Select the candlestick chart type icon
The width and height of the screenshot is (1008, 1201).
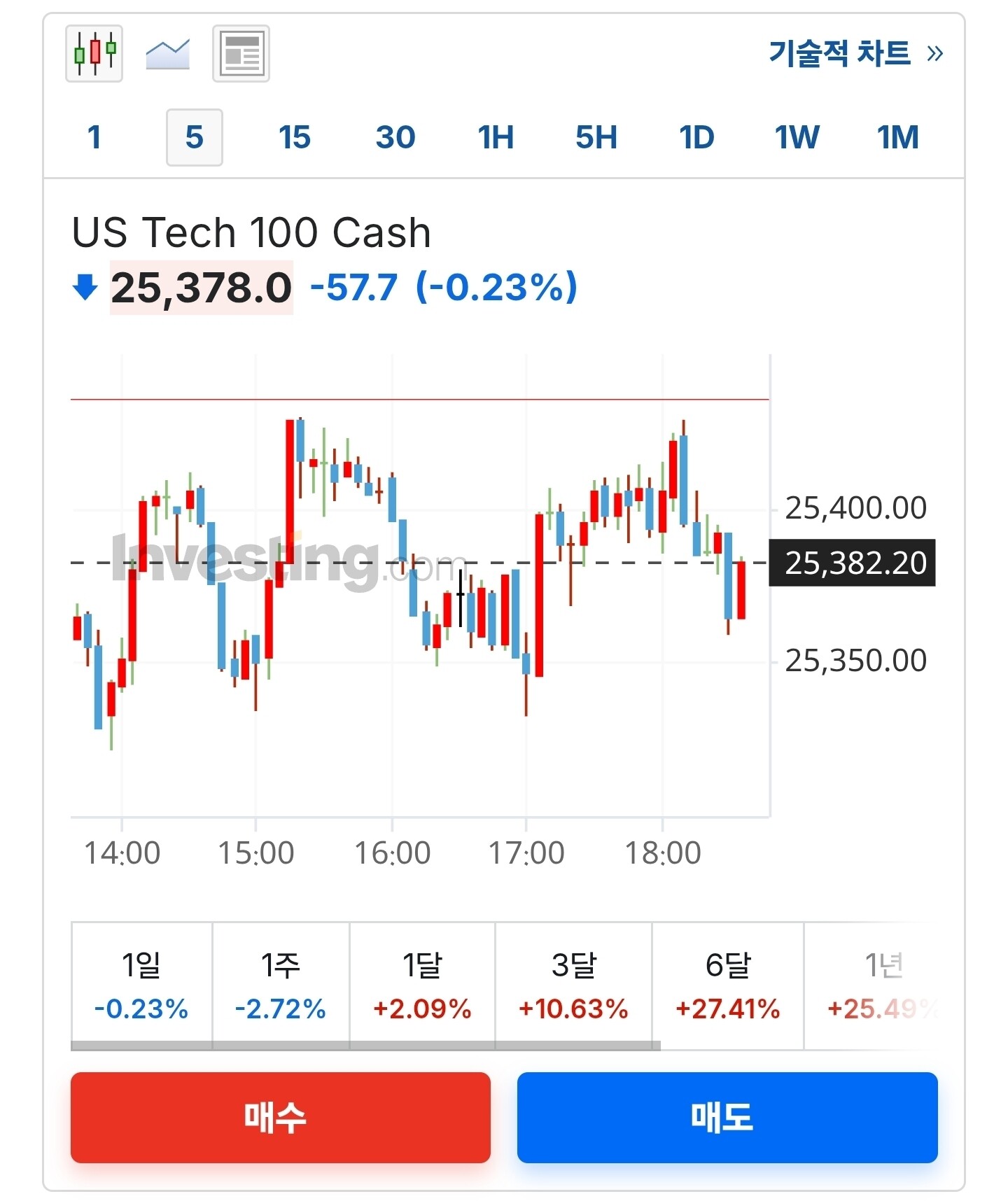coord(94,54)
